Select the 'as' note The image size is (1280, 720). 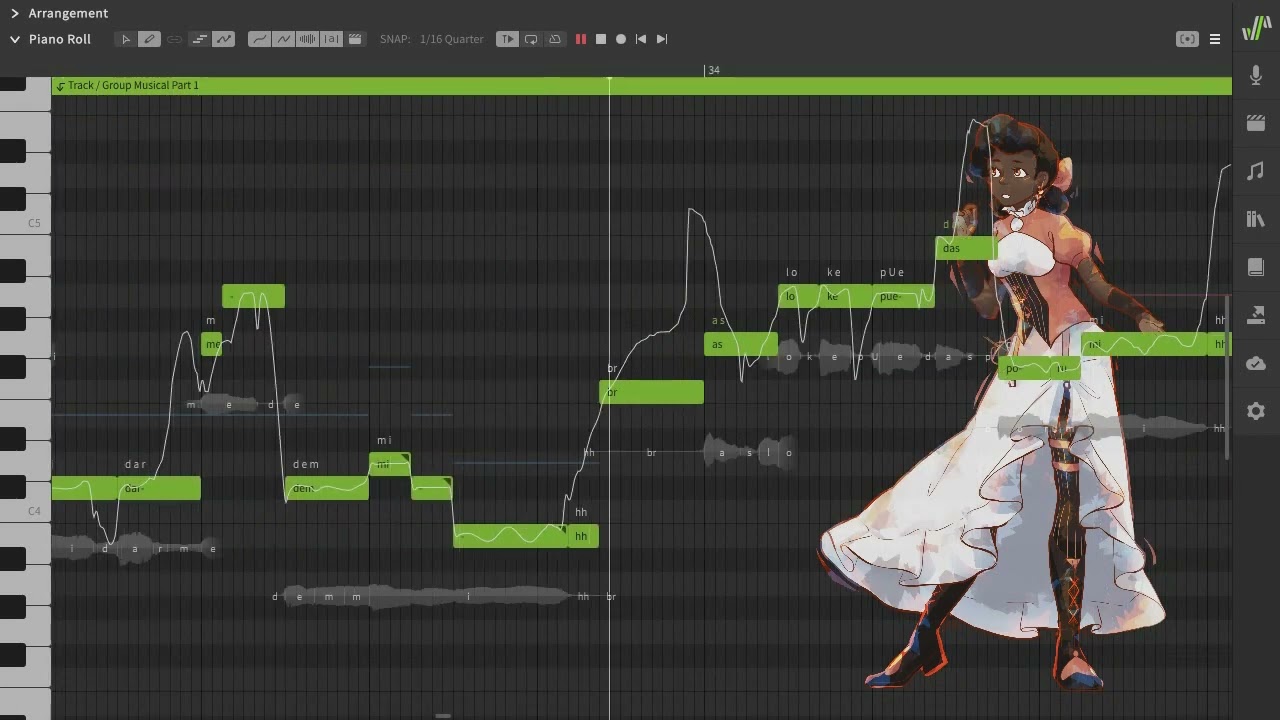coord(741,344)
